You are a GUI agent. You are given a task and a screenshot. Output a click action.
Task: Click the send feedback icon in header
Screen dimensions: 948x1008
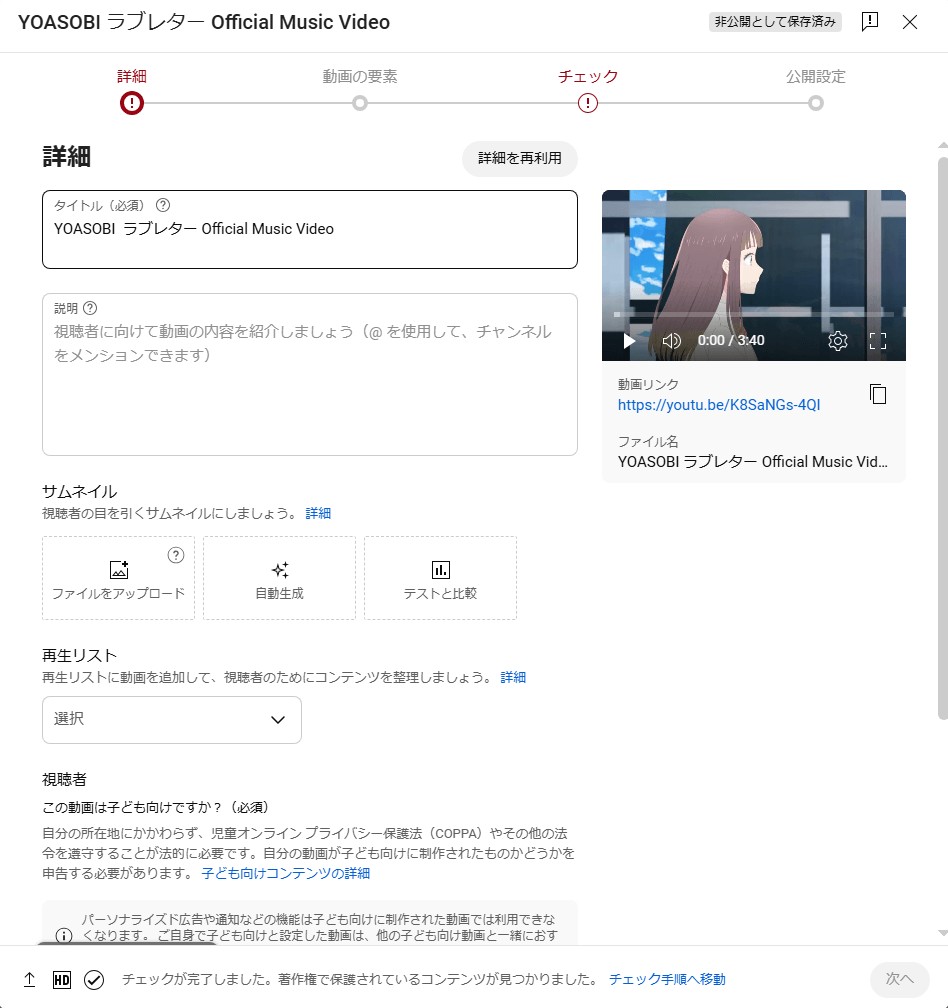point(870,22)
